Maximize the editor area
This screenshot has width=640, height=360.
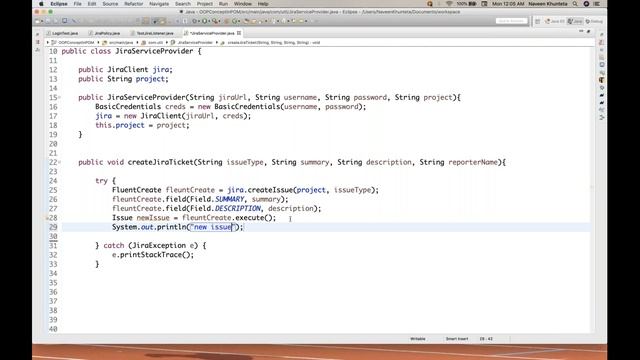tap(589, 31)
